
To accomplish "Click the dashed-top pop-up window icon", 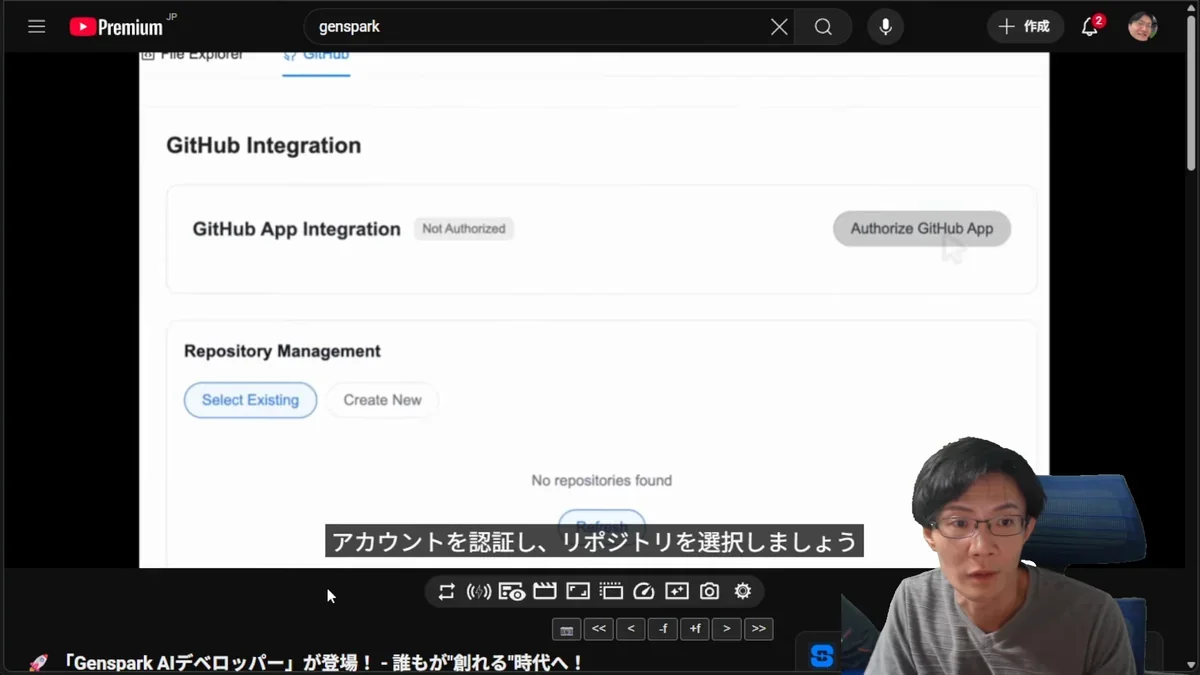I will coord(611,592).
